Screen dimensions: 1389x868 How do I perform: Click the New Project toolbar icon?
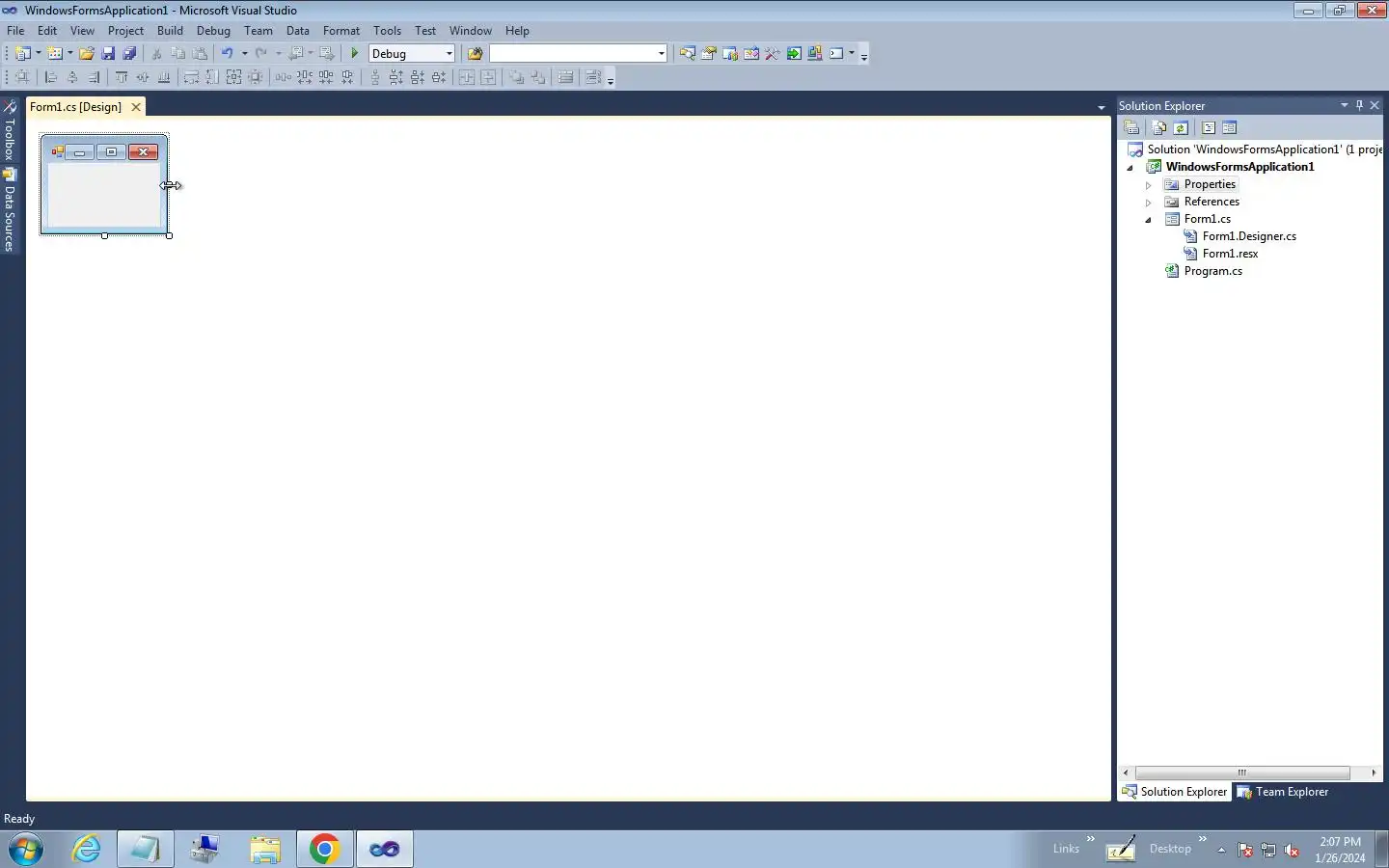[x=21, y=54]
